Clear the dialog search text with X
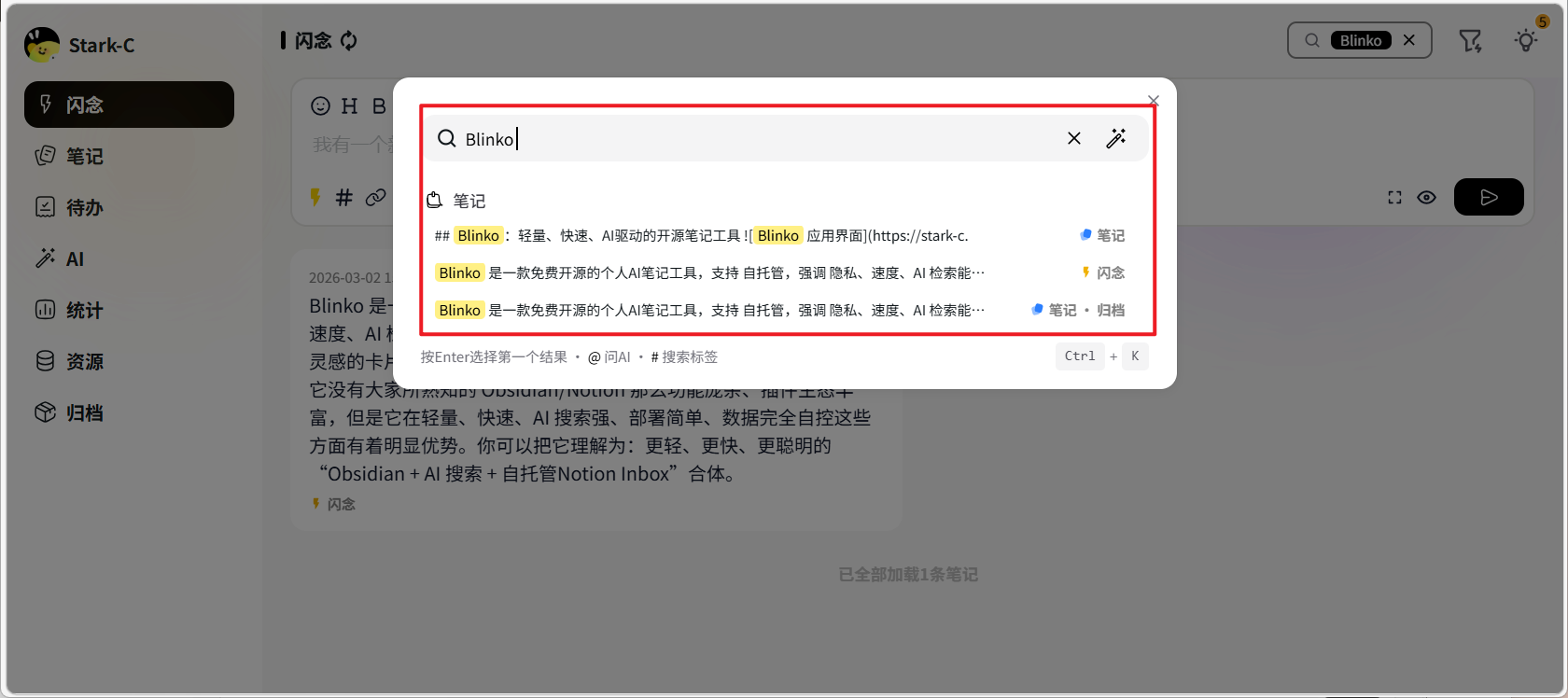 pos(1074,138)
